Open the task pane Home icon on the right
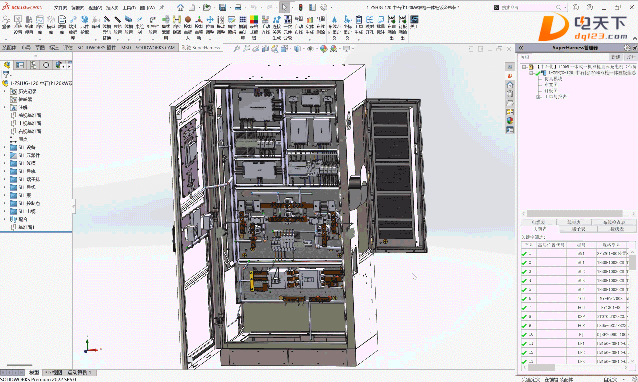Image resolution: width=638 pixels, height=382 pixels. 510,85
